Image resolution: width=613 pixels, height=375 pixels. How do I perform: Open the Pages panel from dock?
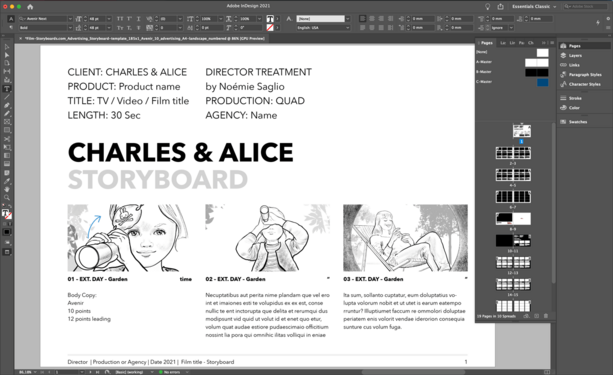click(x=585, y=46)
